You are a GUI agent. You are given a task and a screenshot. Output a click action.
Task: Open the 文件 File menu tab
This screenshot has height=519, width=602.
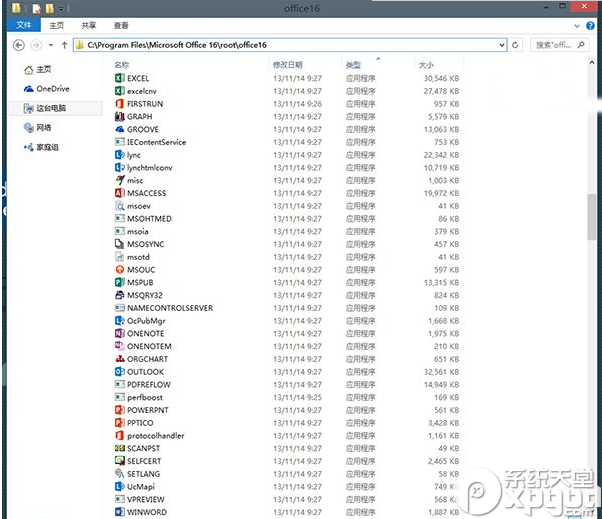point(24,25)
